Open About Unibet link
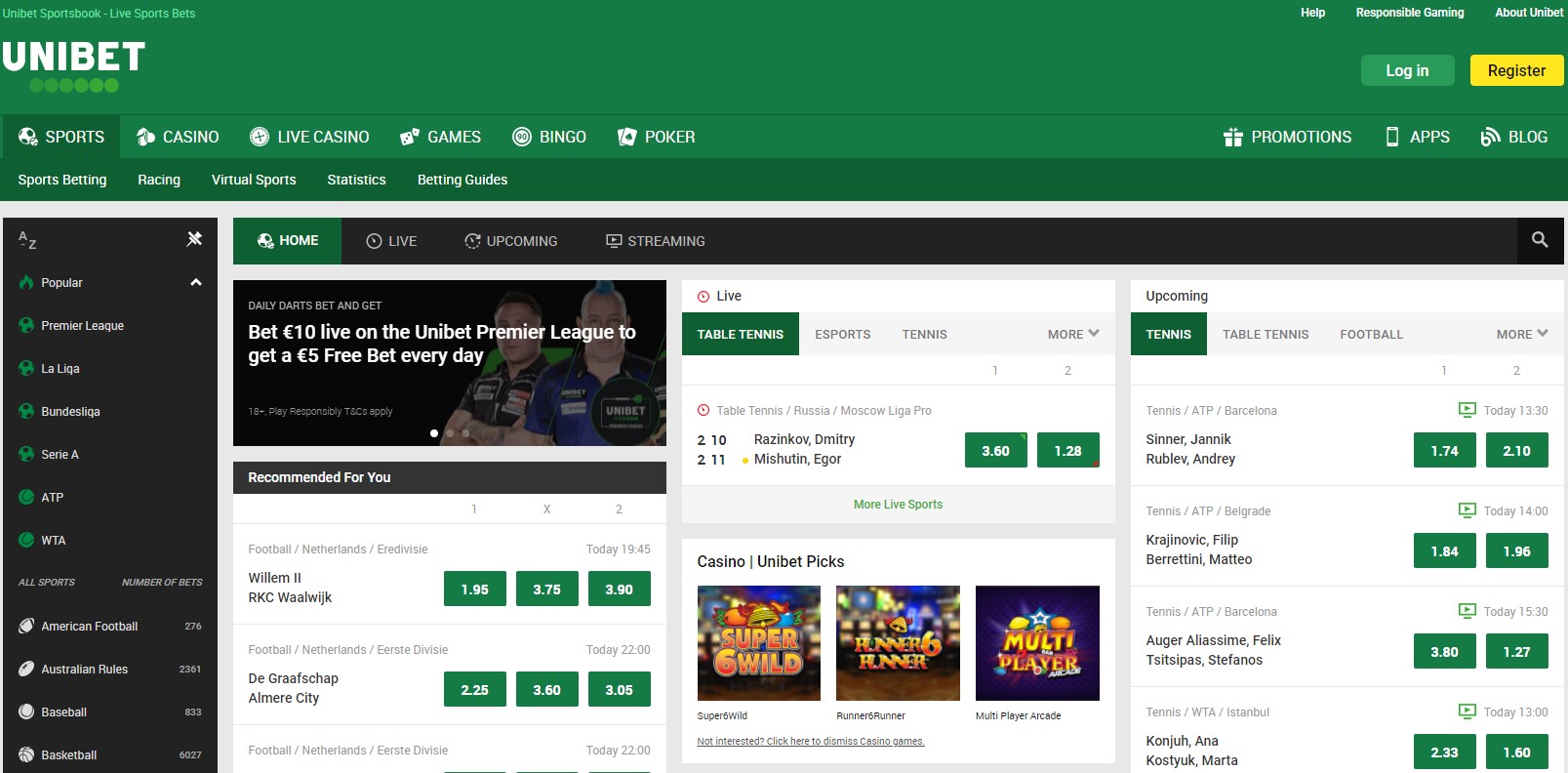This screenshot has width=1568, height=773. [1529, 13]
